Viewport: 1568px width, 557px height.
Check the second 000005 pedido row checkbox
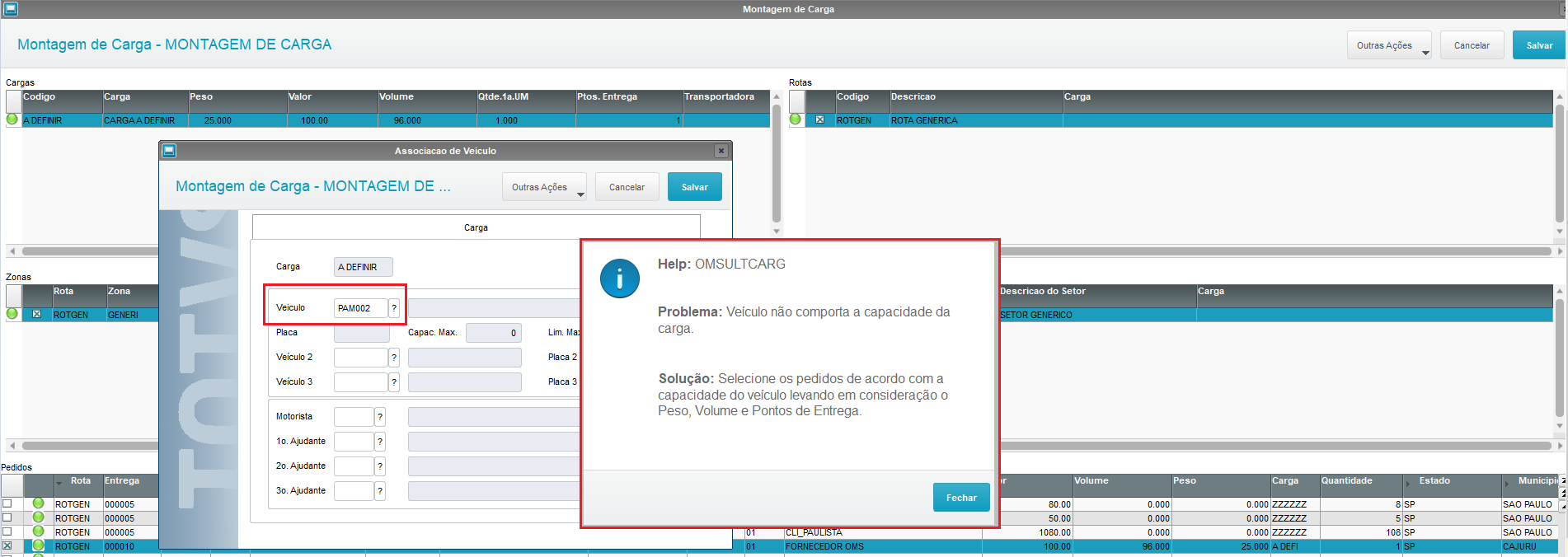tap(7, 517)
